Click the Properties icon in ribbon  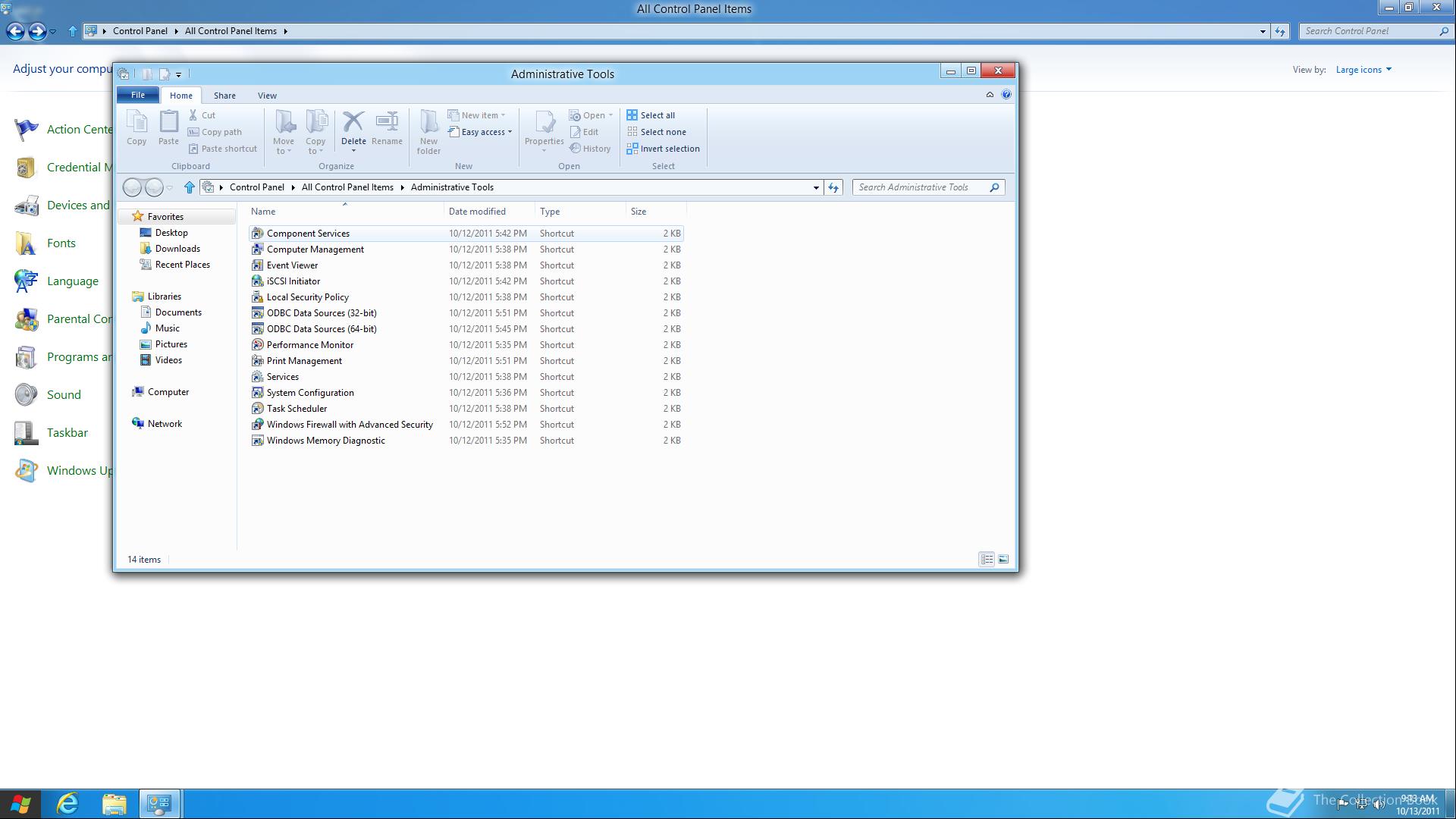click(x=544, y=121)
